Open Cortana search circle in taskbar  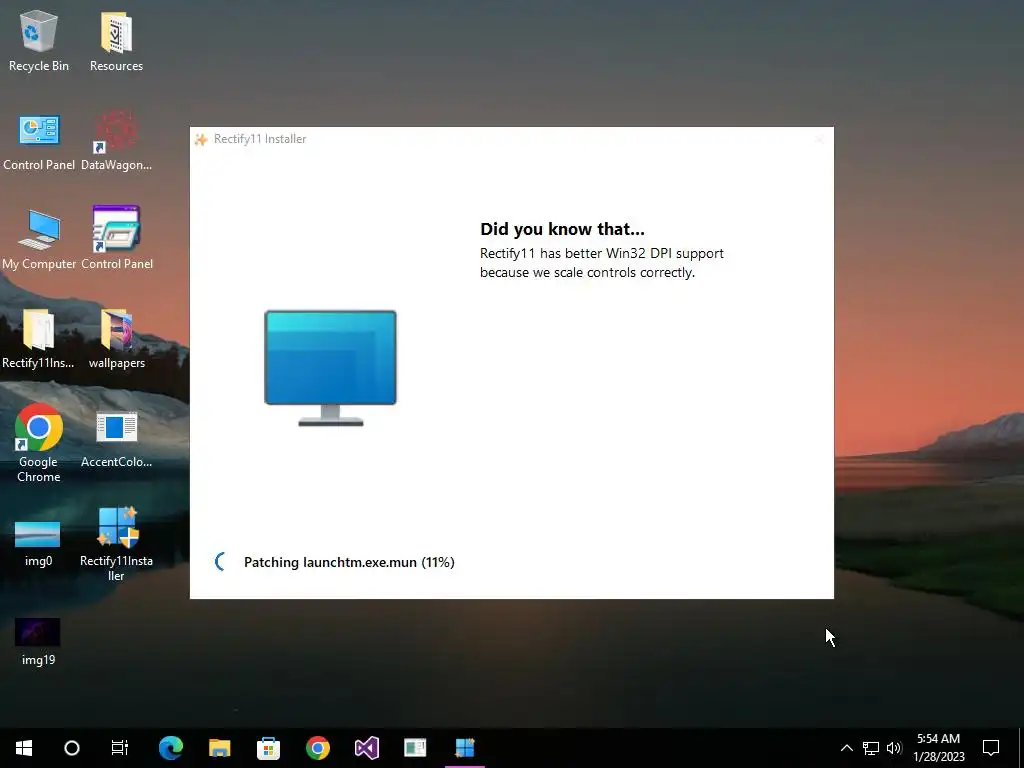click(x=72, y=748)
